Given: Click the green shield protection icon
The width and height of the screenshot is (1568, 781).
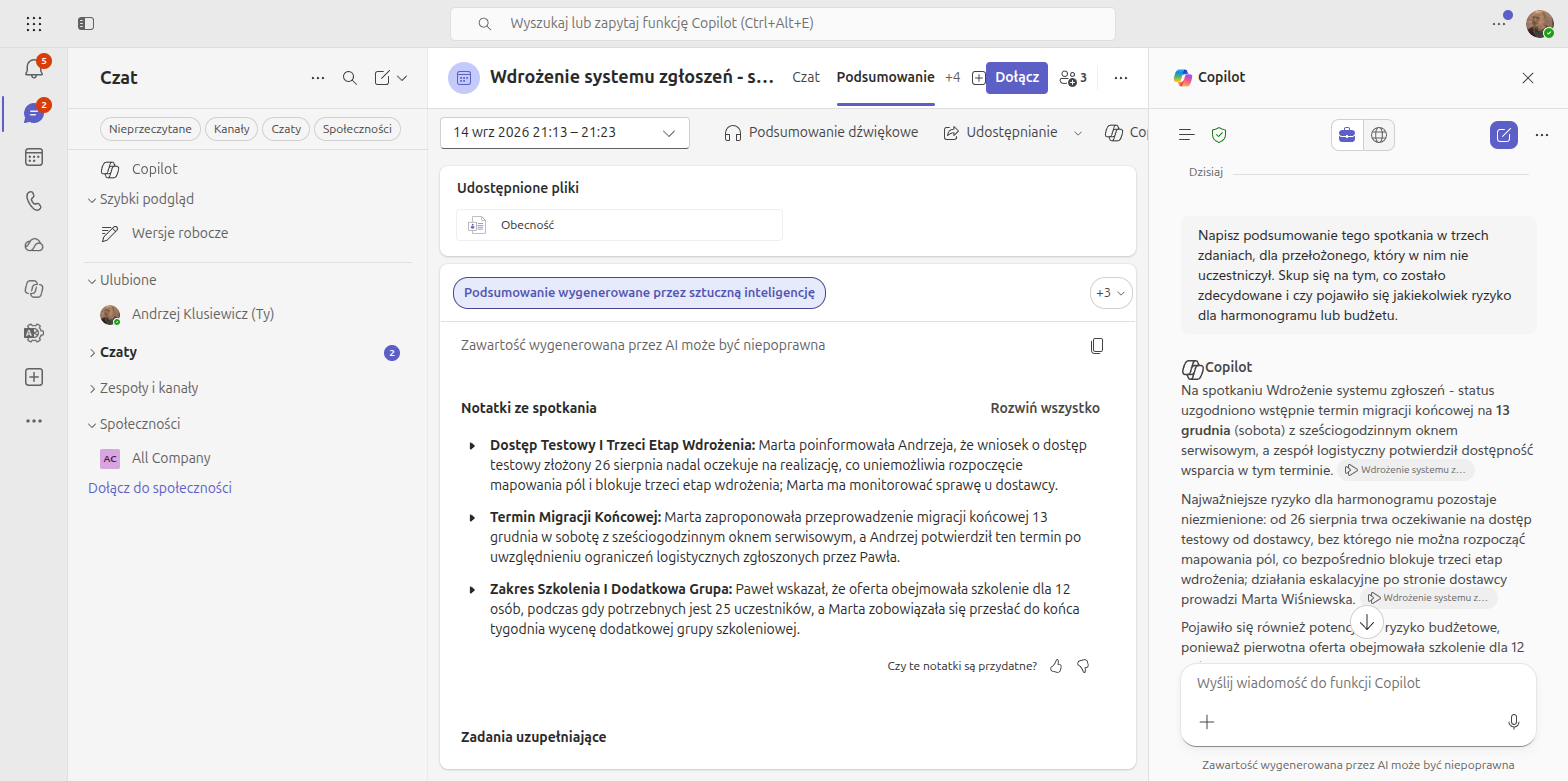Looking at the screenshot, I should pos(1219,134).
